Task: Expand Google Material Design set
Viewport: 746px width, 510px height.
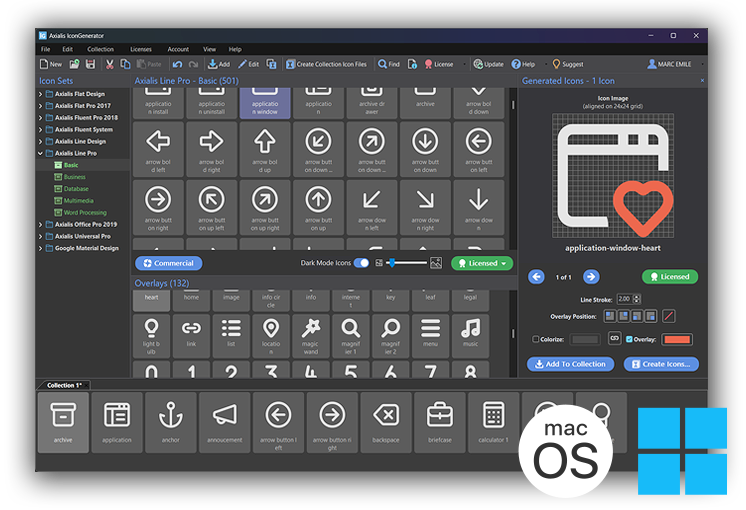Action: [40, 248]
